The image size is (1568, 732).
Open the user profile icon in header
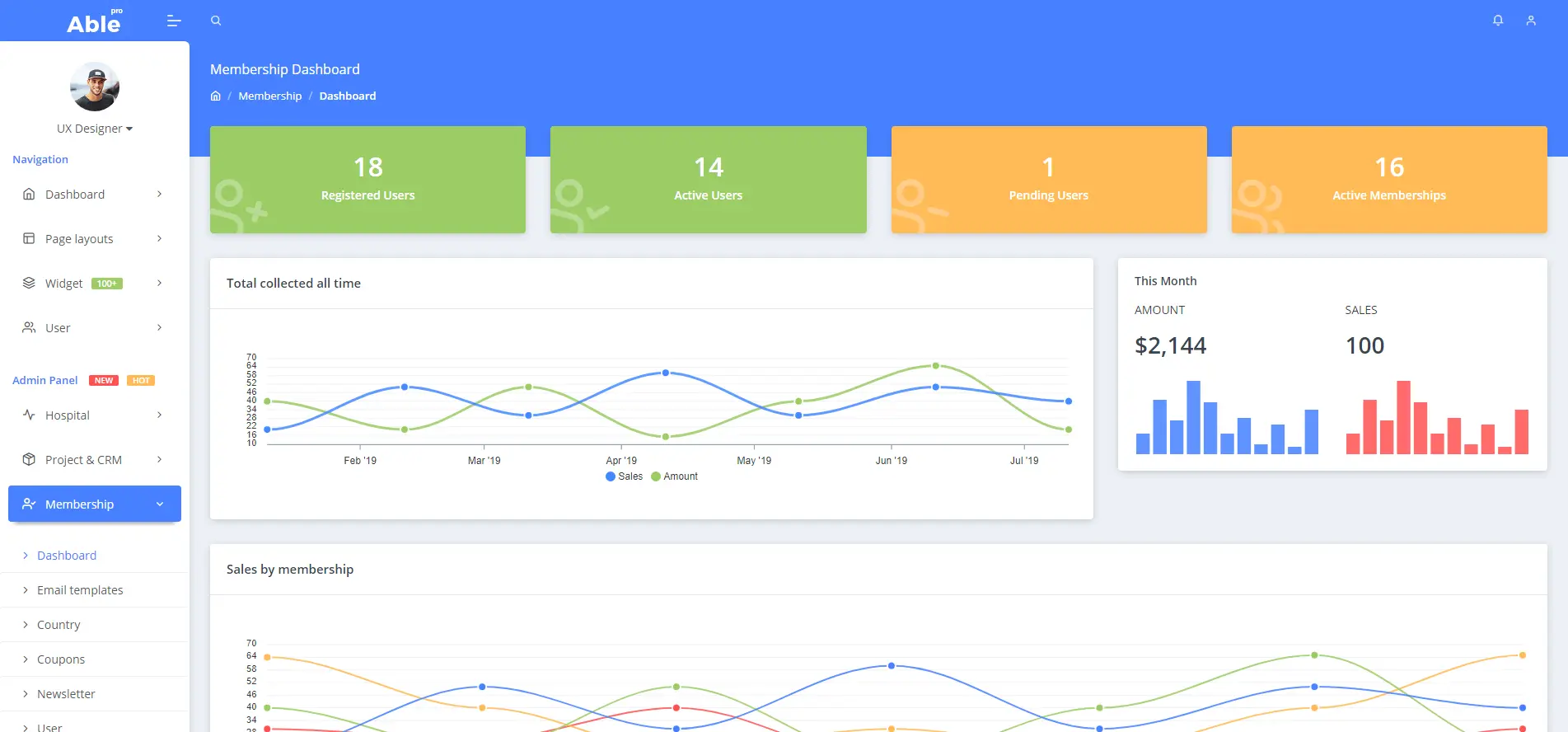click(x=1531, y=21)
